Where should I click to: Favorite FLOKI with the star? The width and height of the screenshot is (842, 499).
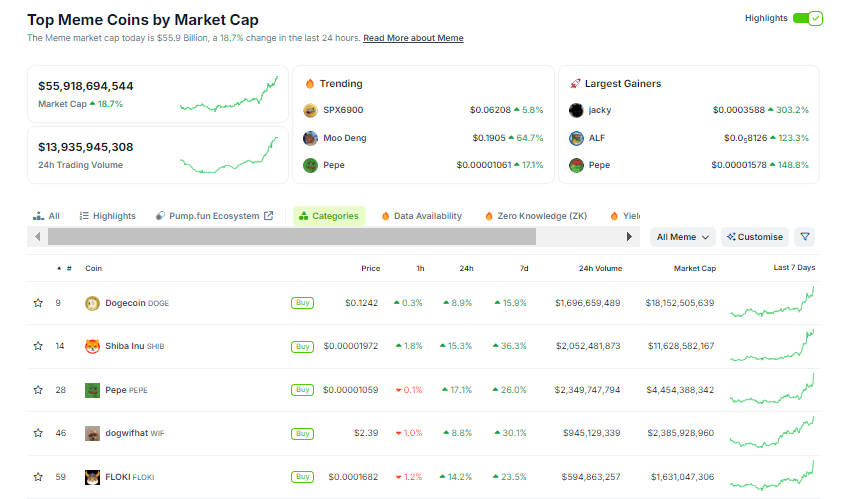tap(38, 477)
